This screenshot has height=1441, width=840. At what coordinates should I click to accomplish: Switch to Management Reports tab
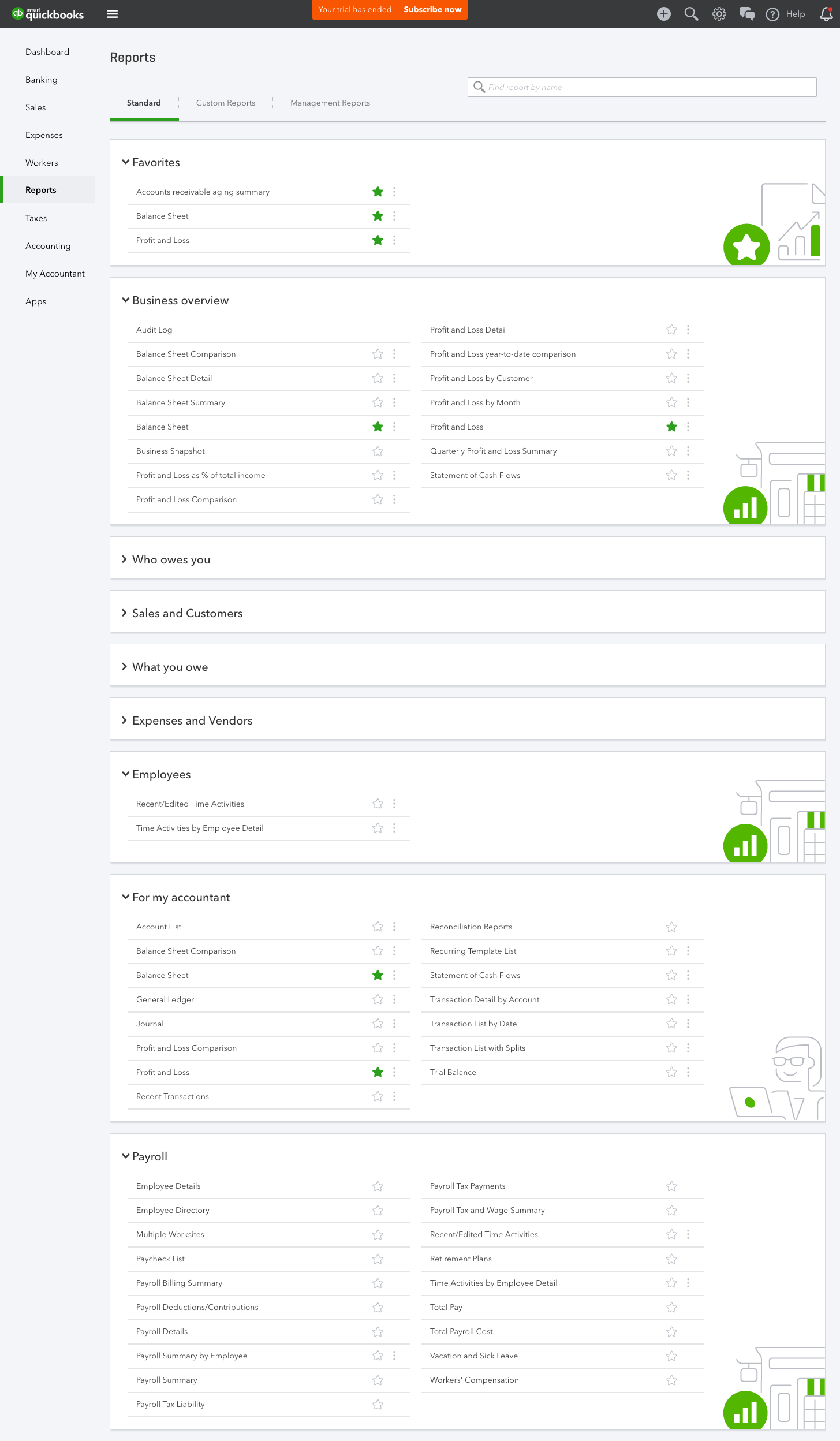point(330,103)
